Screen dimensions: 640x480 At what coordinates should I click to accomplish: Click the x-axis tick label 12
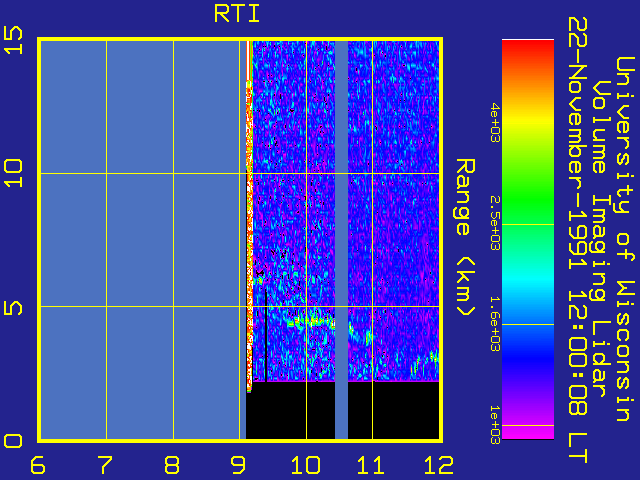(x=439, y=465)
